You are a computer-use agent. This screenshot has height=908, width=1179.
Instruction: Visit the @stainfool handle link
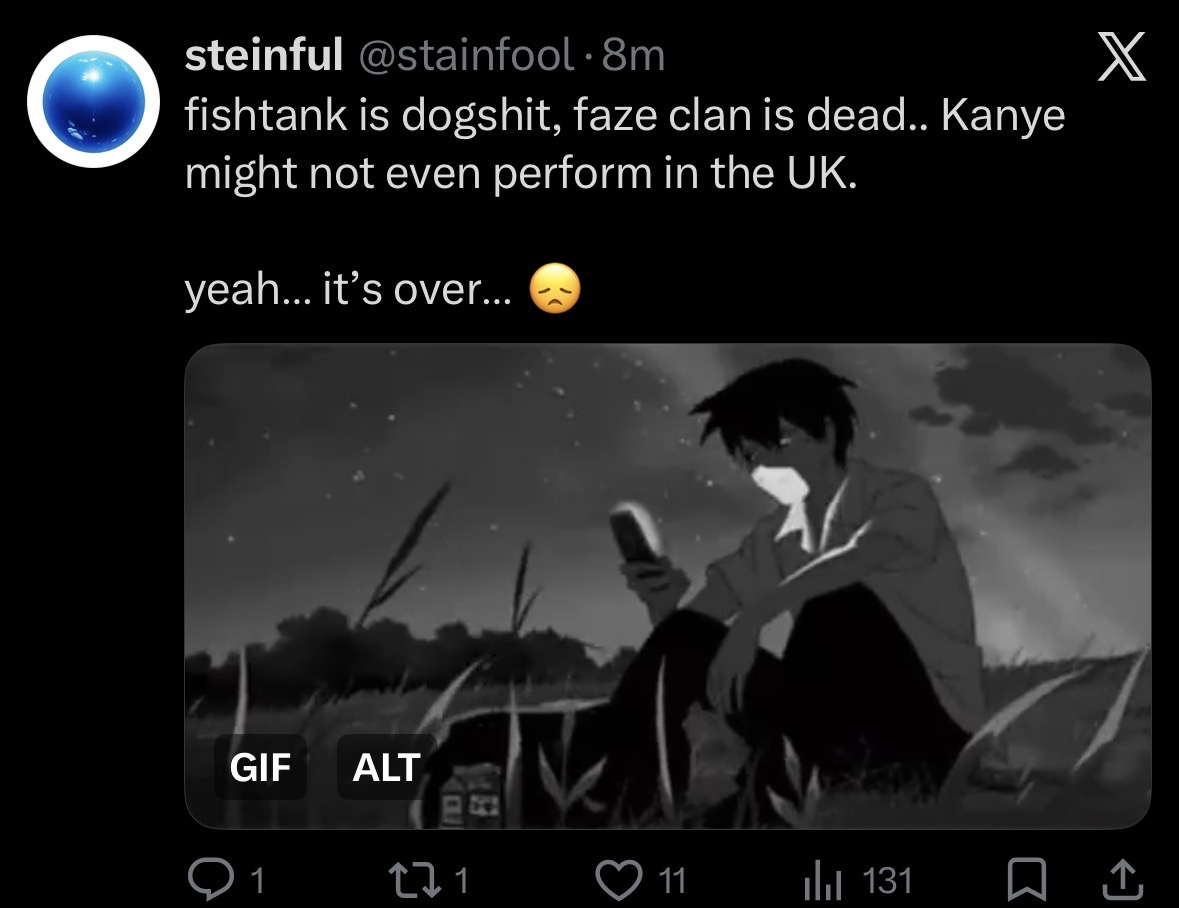coord(465,56)
